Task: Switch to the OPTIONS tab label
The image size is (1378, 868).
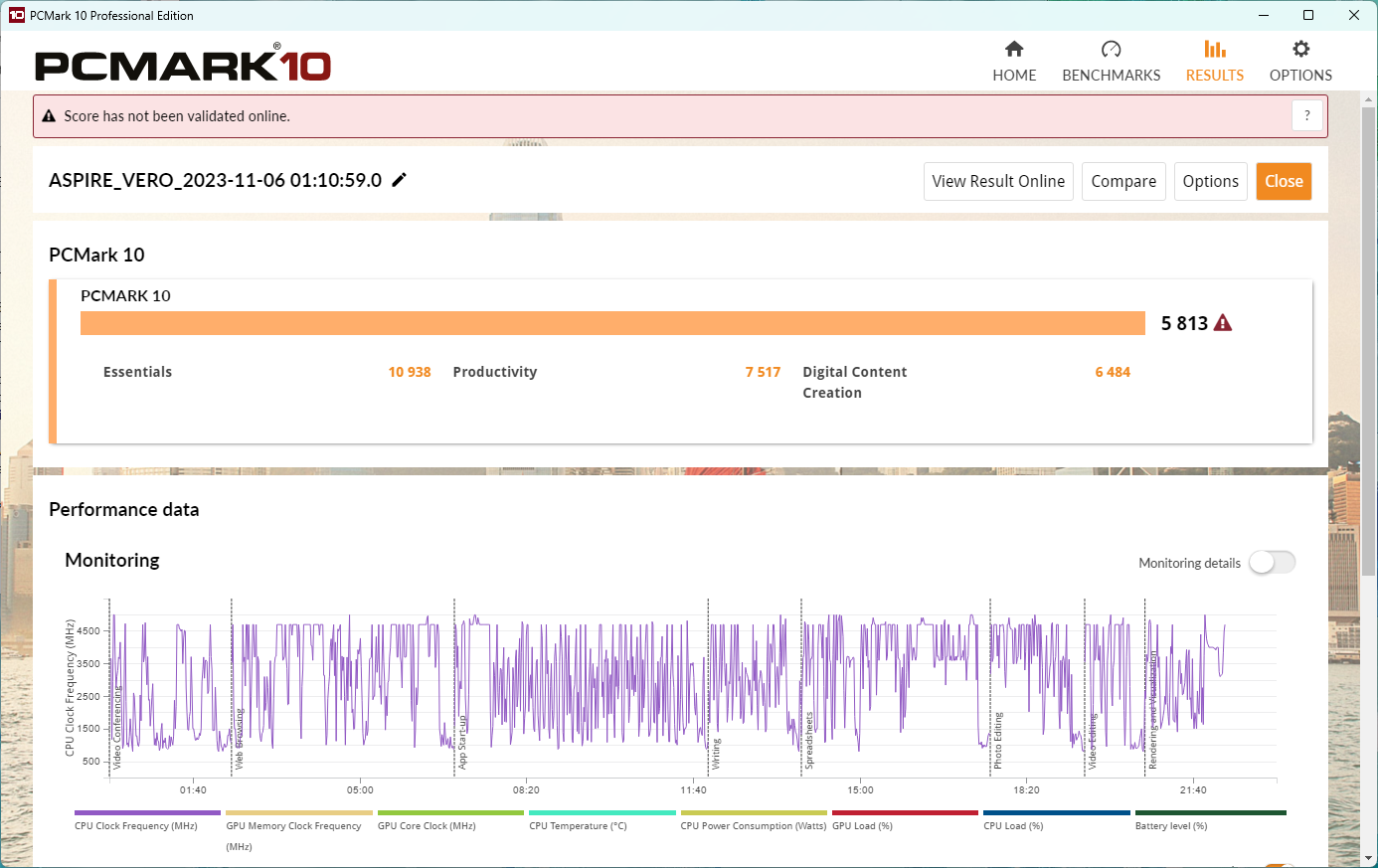Action: point(1300,76)
